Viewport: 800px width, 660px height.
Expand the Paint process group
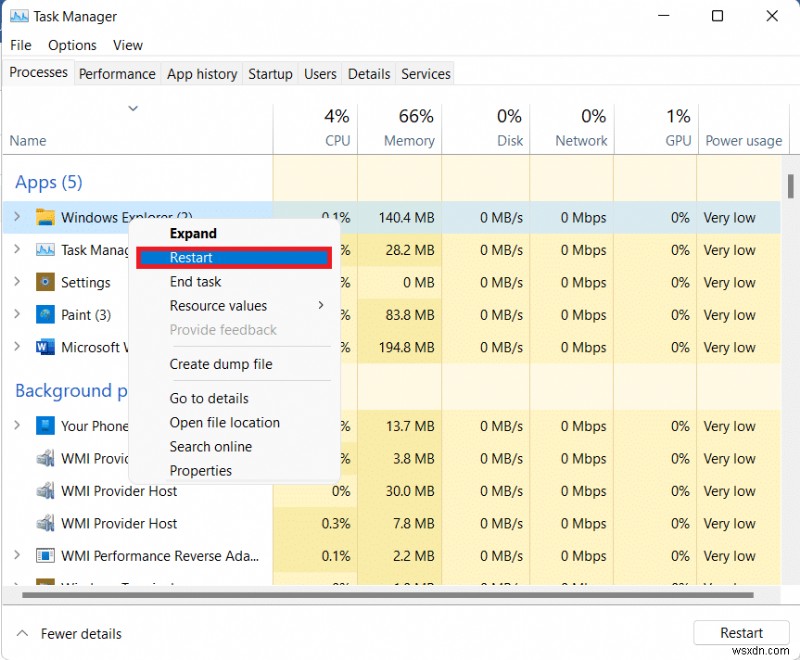point(17,315)
